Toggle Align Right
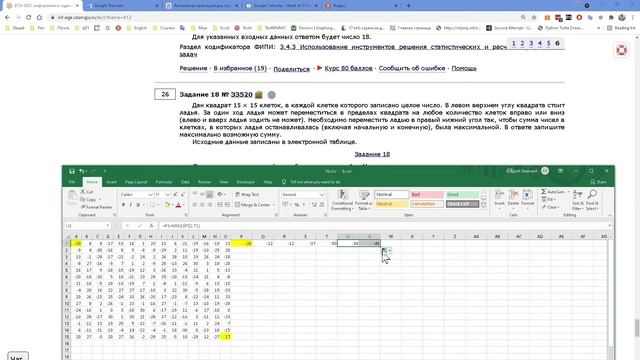The width and height of the screenshot is (640, 360). click(x=209, y=205)
